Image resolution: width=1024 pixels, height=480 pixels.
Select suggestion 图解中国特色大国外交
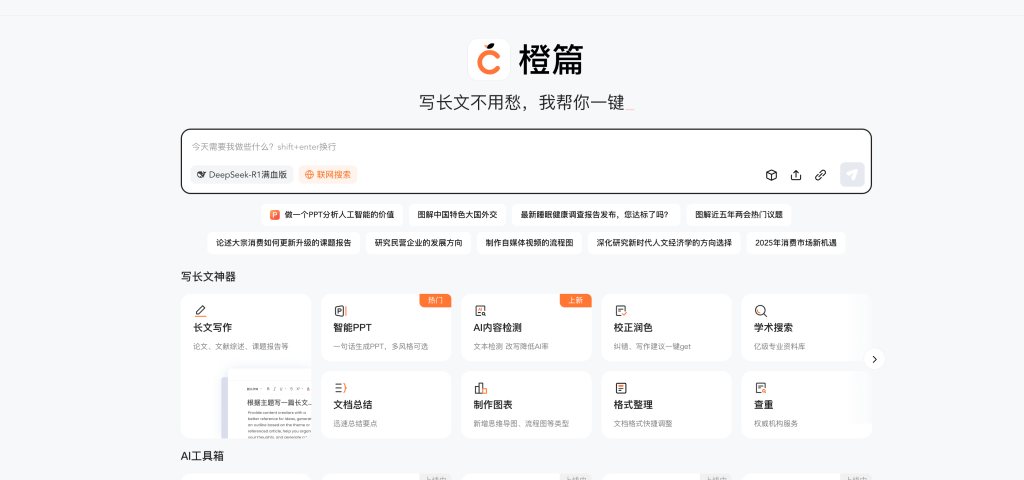click(x=457, y=215)
